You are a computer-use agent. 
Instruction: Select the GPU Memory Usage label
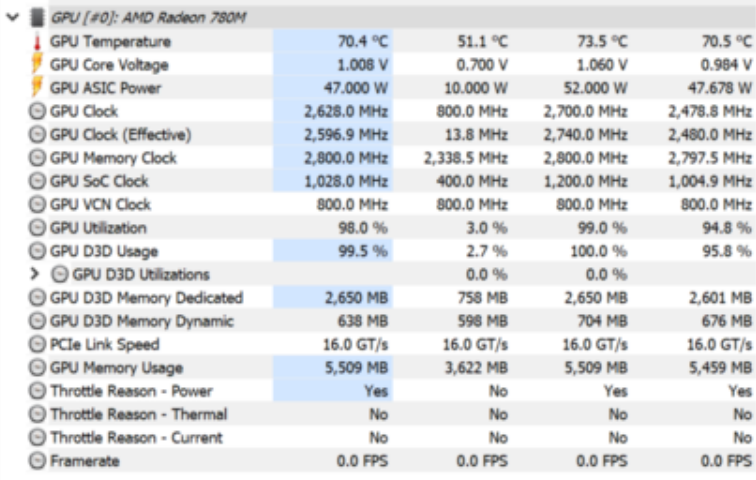pyautogui.click(x=117, y=368)
